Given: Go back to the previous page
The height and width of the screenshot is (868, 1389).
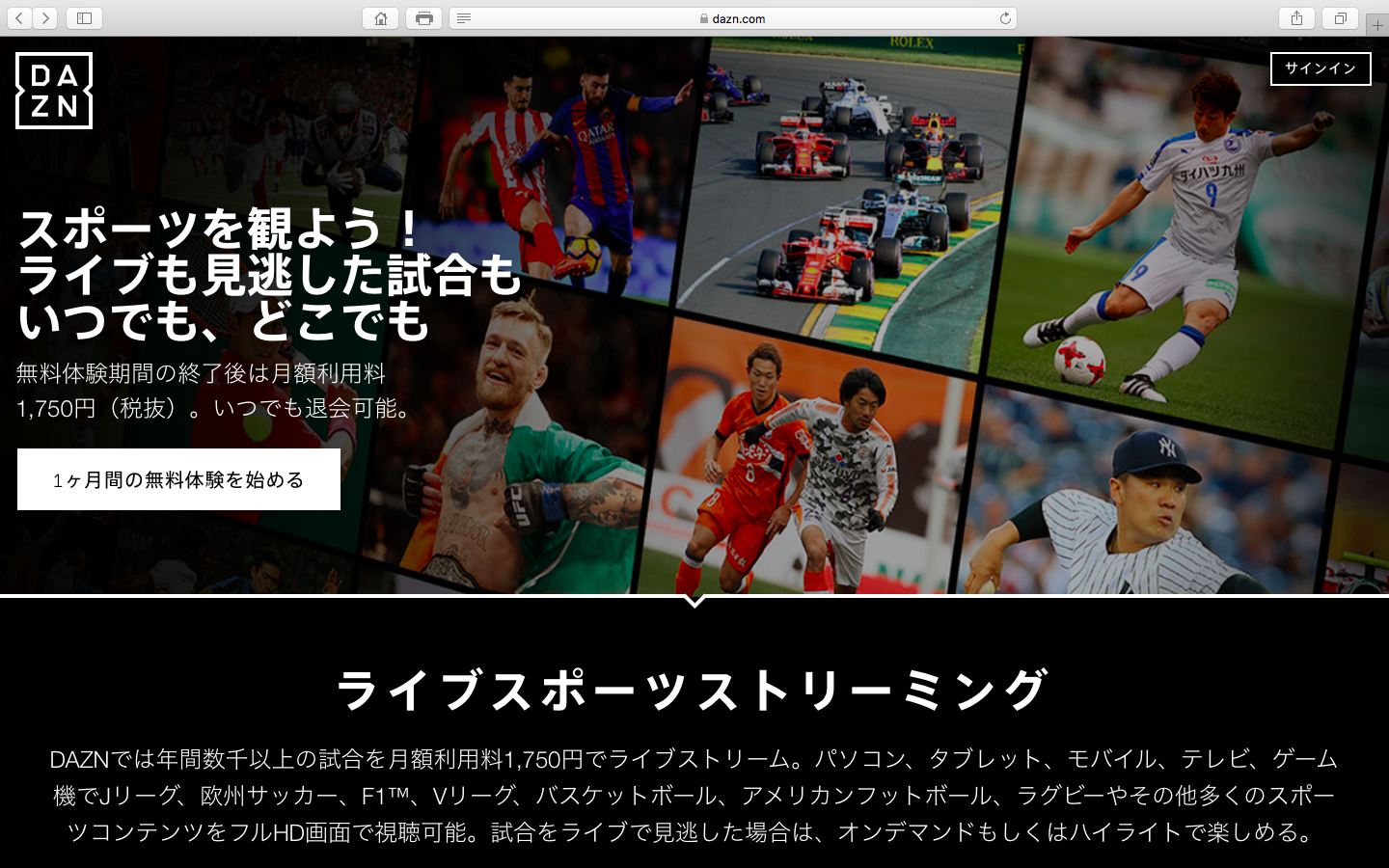Looking at the screenshot, I should tap(19, 18).
